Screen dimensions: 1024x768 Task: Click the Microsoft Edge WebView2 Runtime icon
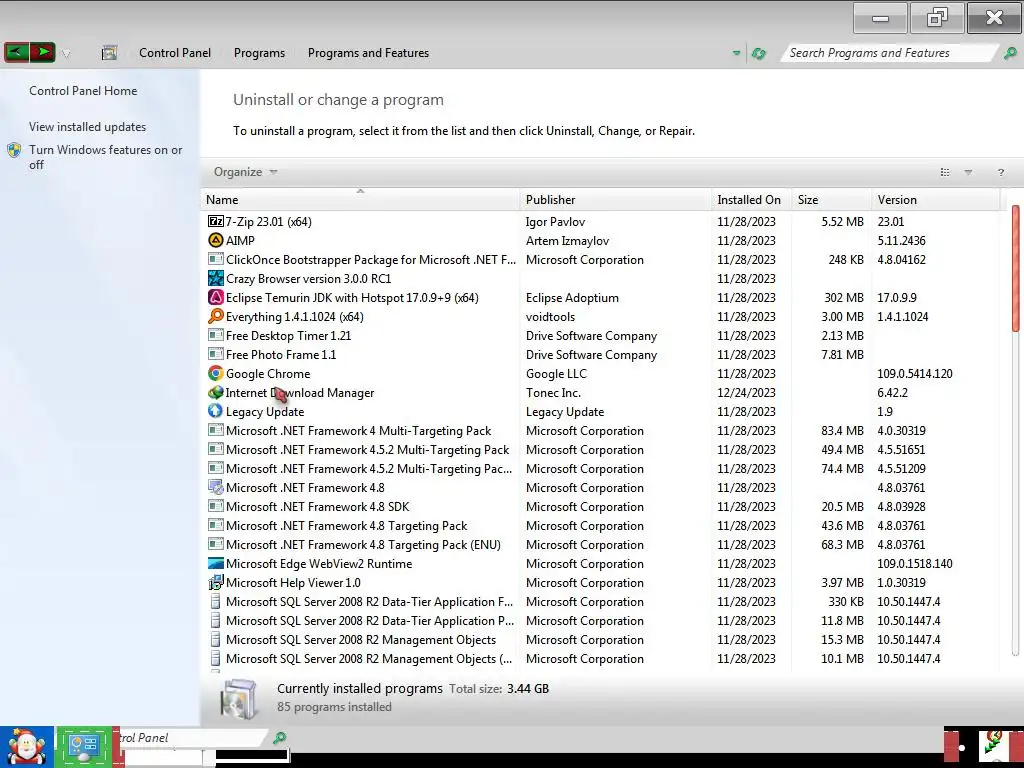pyautogui.click(x=216, y=563)
